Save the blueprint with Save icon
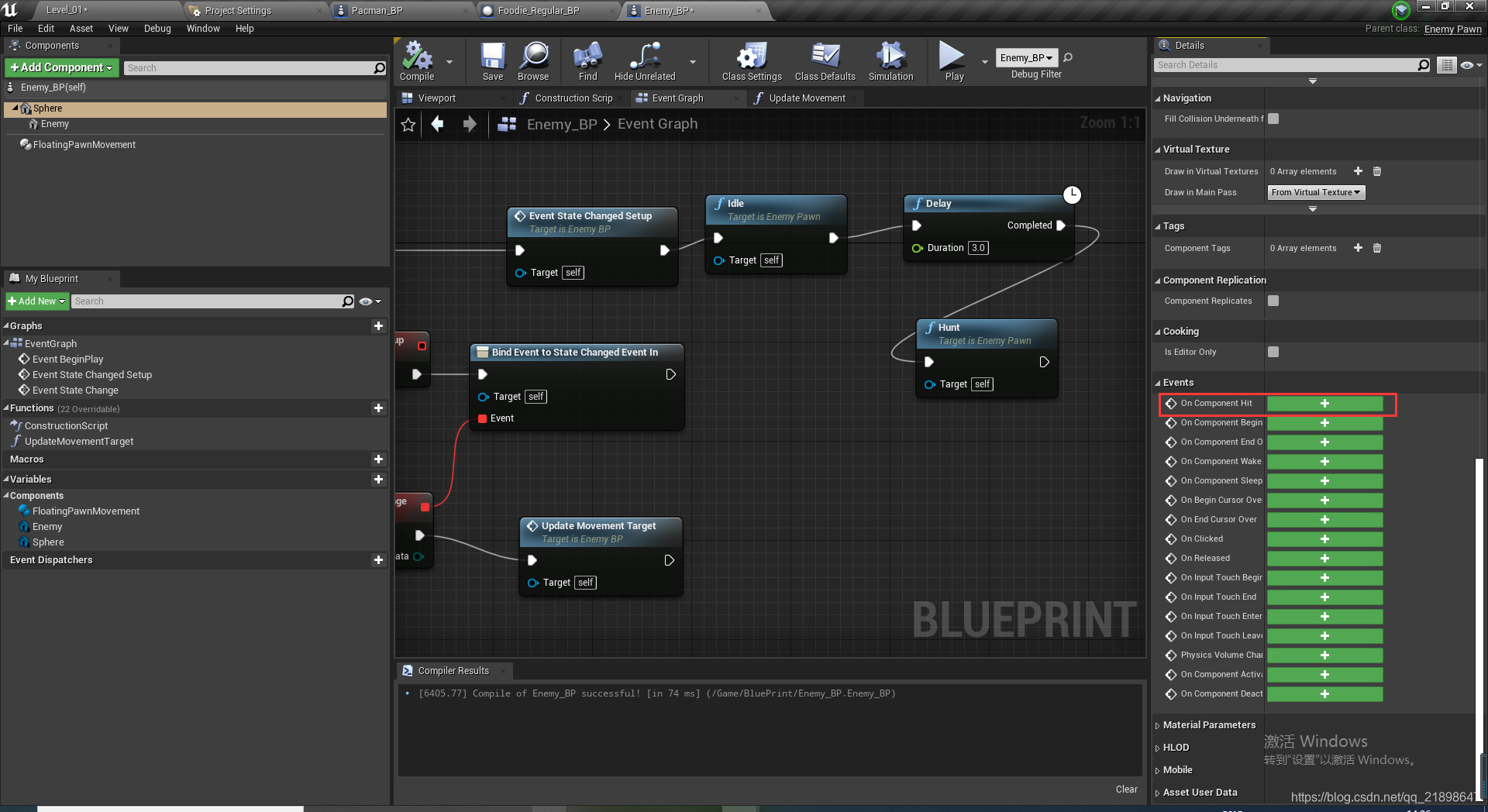 [x=493, y=60]
